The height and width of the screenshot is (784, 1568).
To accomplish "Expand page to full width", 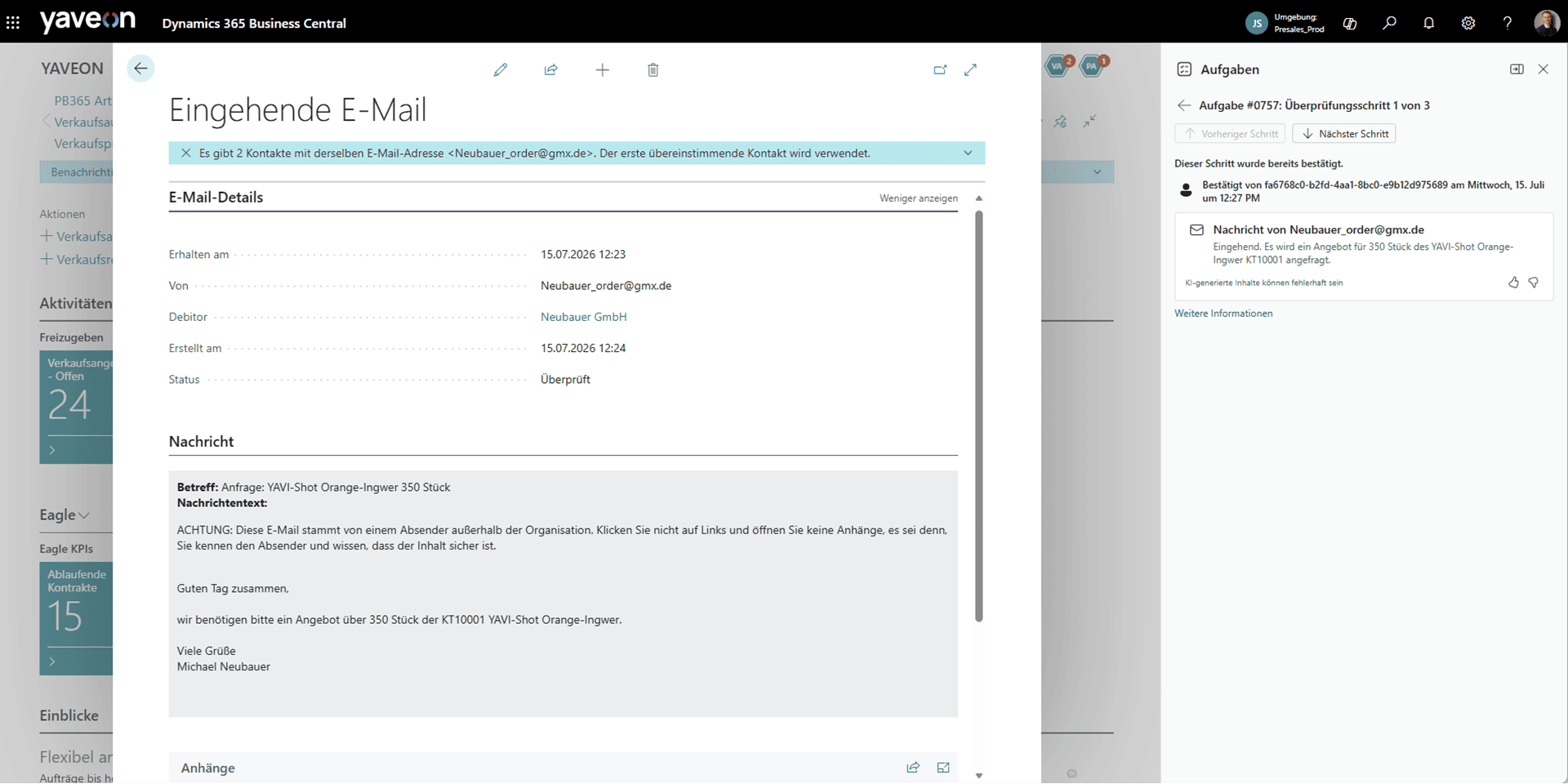I will point(970,70).
